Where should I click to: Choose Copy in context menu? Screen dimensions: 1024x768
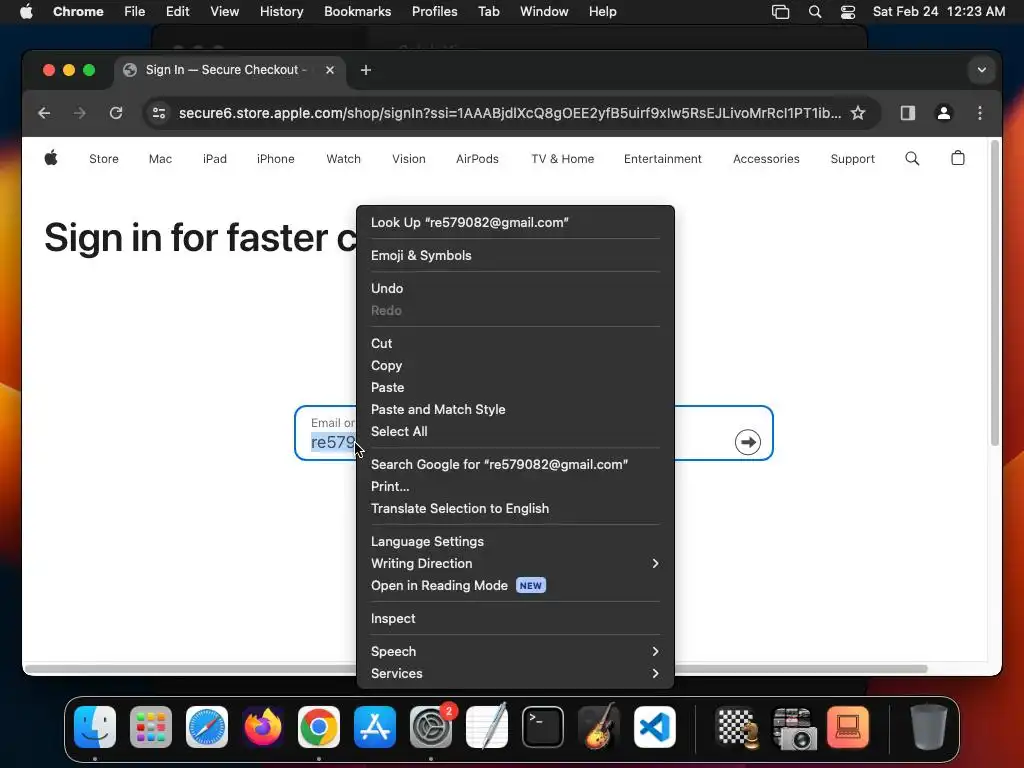pos(515,366)
